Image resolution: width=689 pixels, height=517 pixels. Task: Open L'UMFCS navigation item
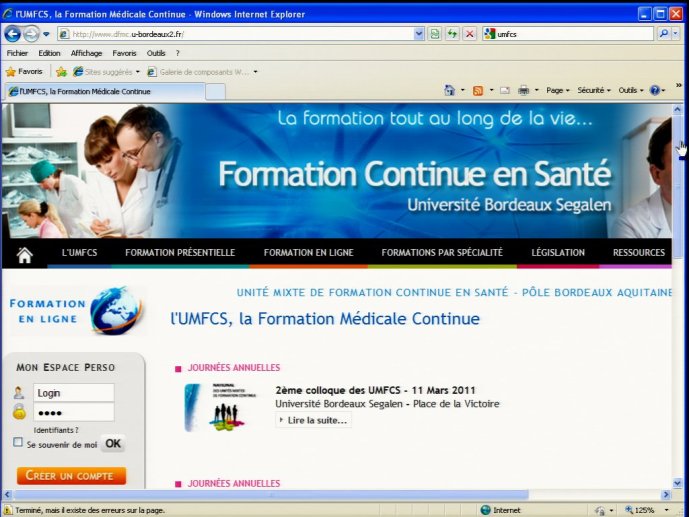80,253
